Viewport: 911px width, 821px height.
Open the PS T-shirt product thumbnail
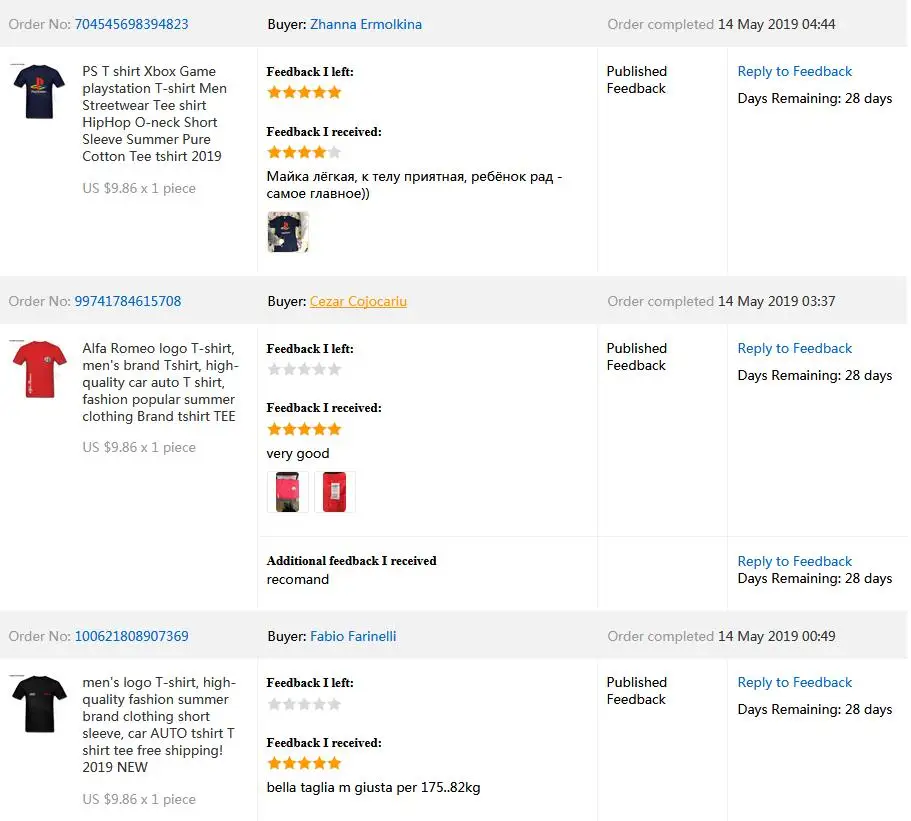pyautogui.click(x=38, y=92)
